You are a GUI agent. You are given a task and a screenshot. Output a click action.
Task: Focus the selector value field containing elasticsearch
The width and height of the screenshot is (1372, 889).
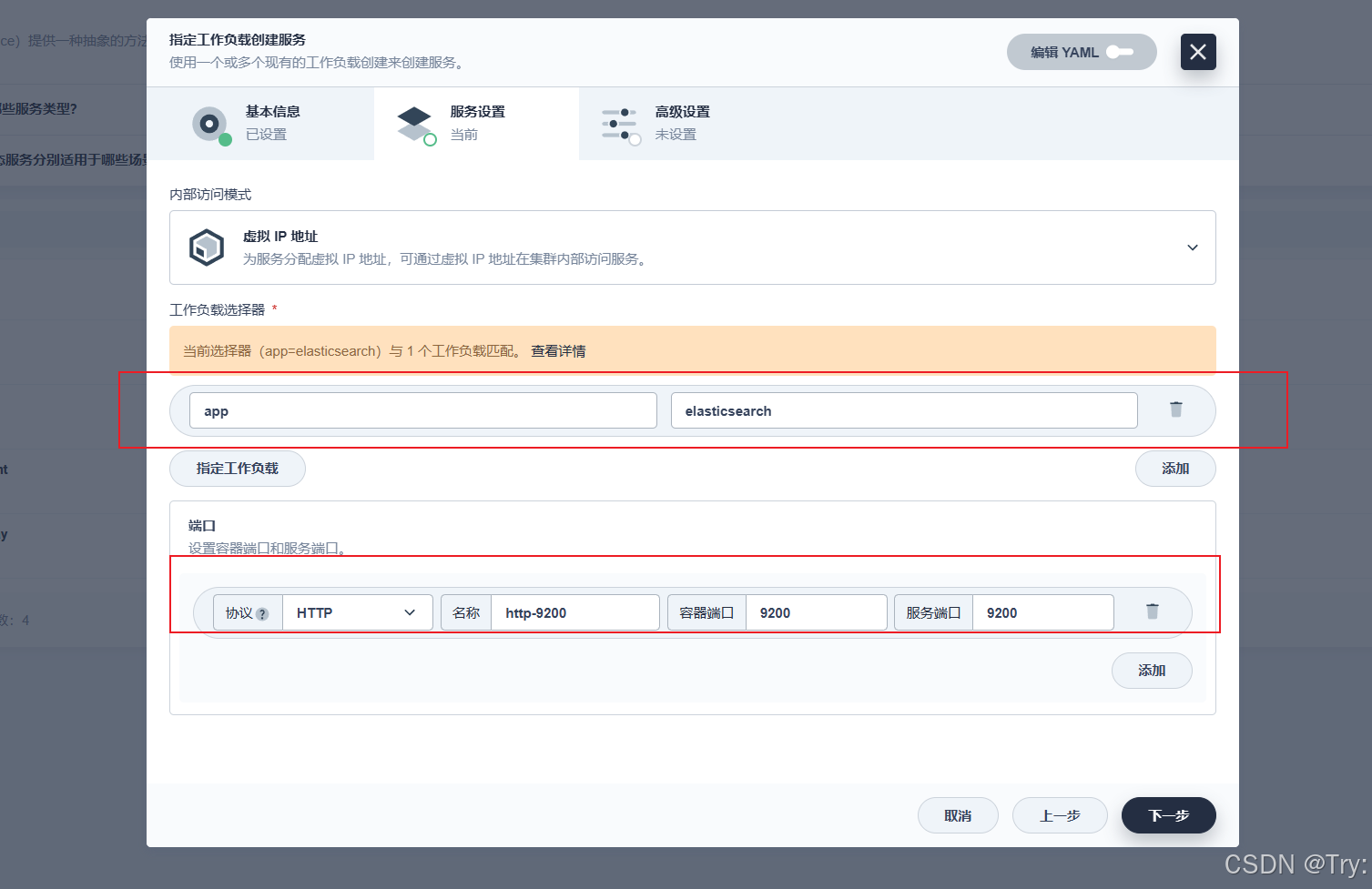click(x=904, y=410)
